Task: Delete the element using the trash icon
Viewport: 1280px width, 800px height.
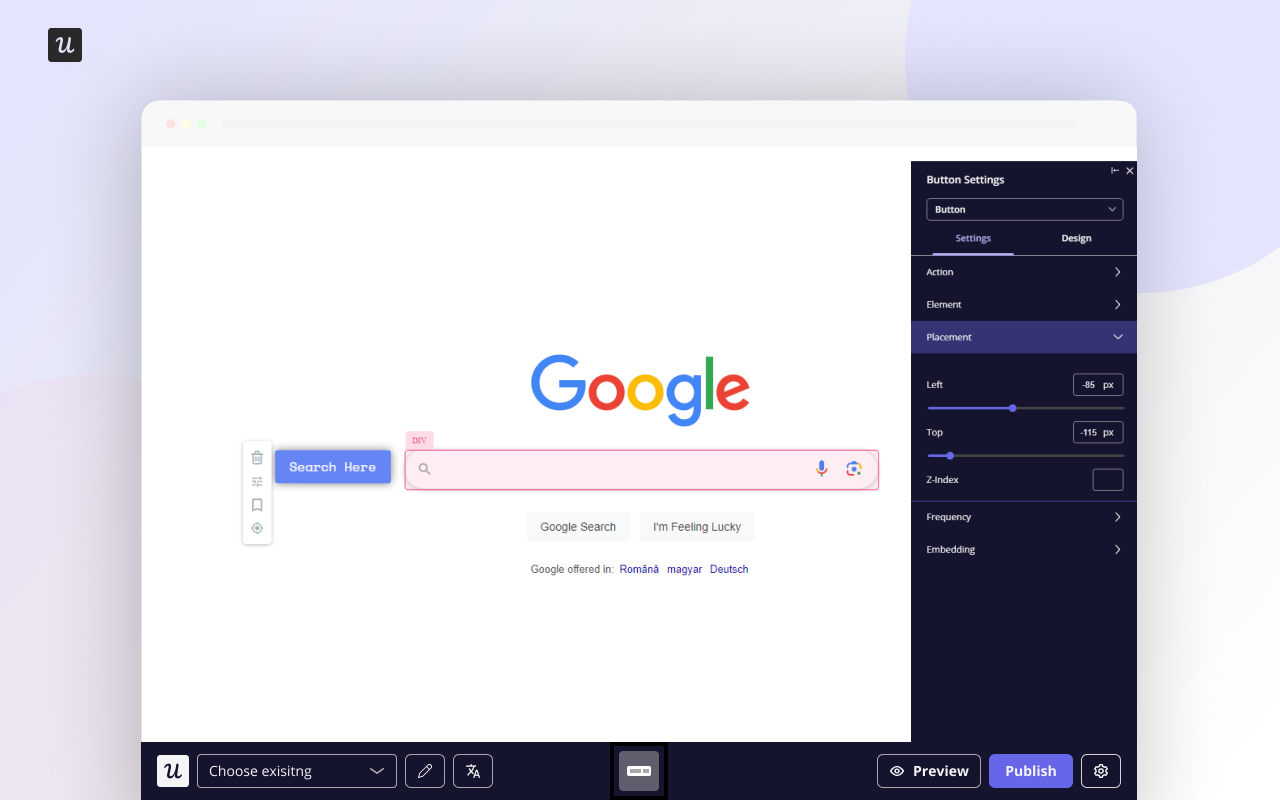Action: [x=257, y=457]
